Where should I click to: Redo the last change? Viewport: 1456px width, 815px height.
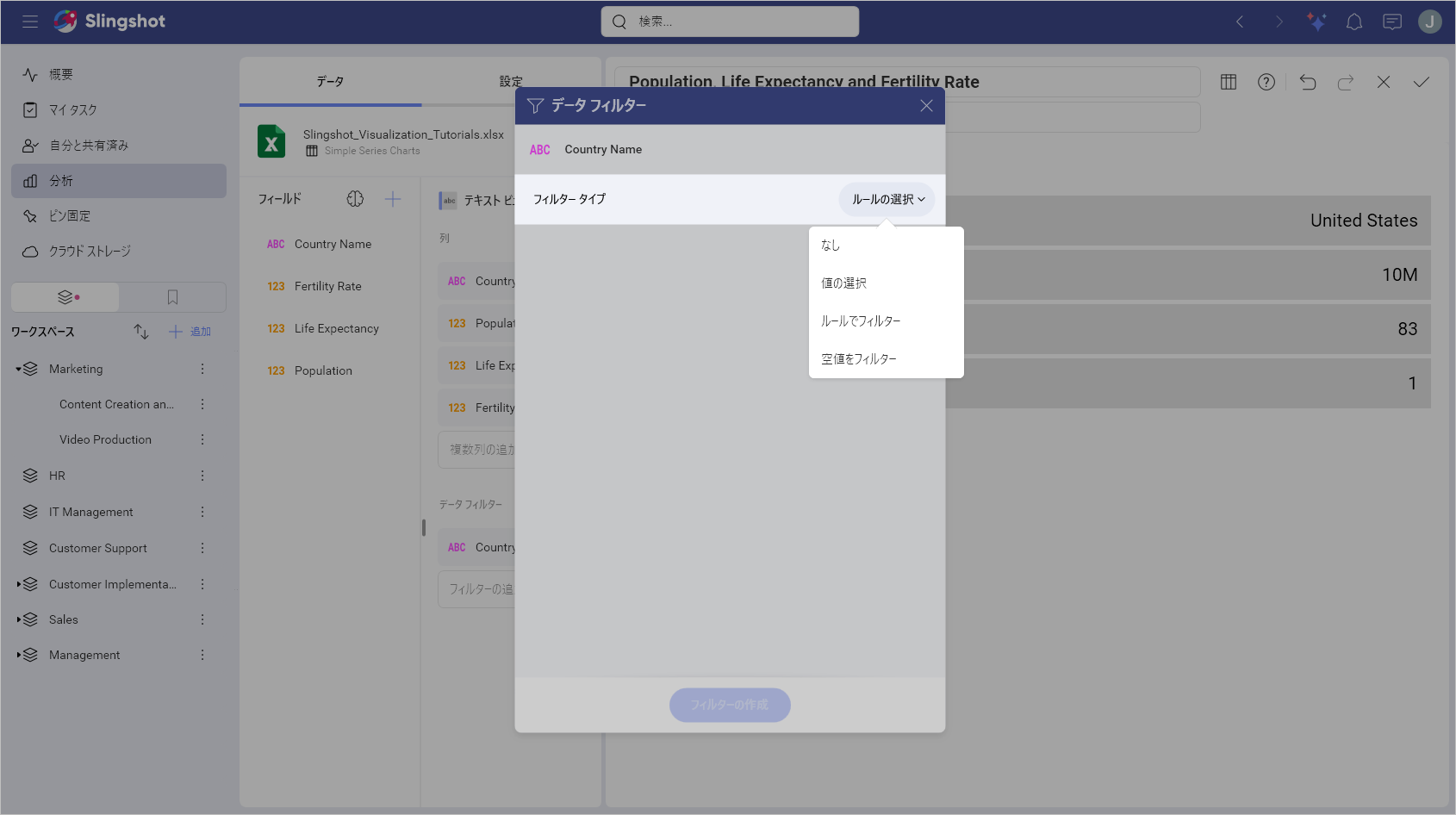point(1346,82)
